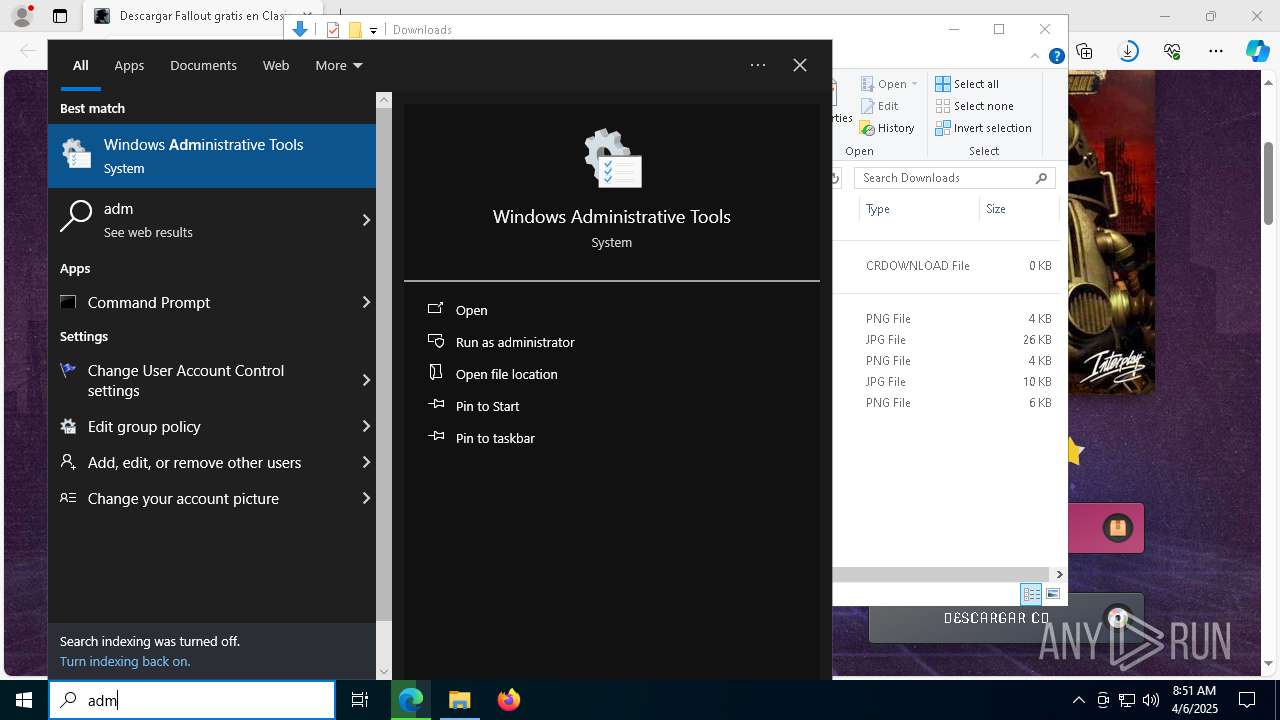Open notification center icon
1280x720 pixels.
[x=1247, y=700]
